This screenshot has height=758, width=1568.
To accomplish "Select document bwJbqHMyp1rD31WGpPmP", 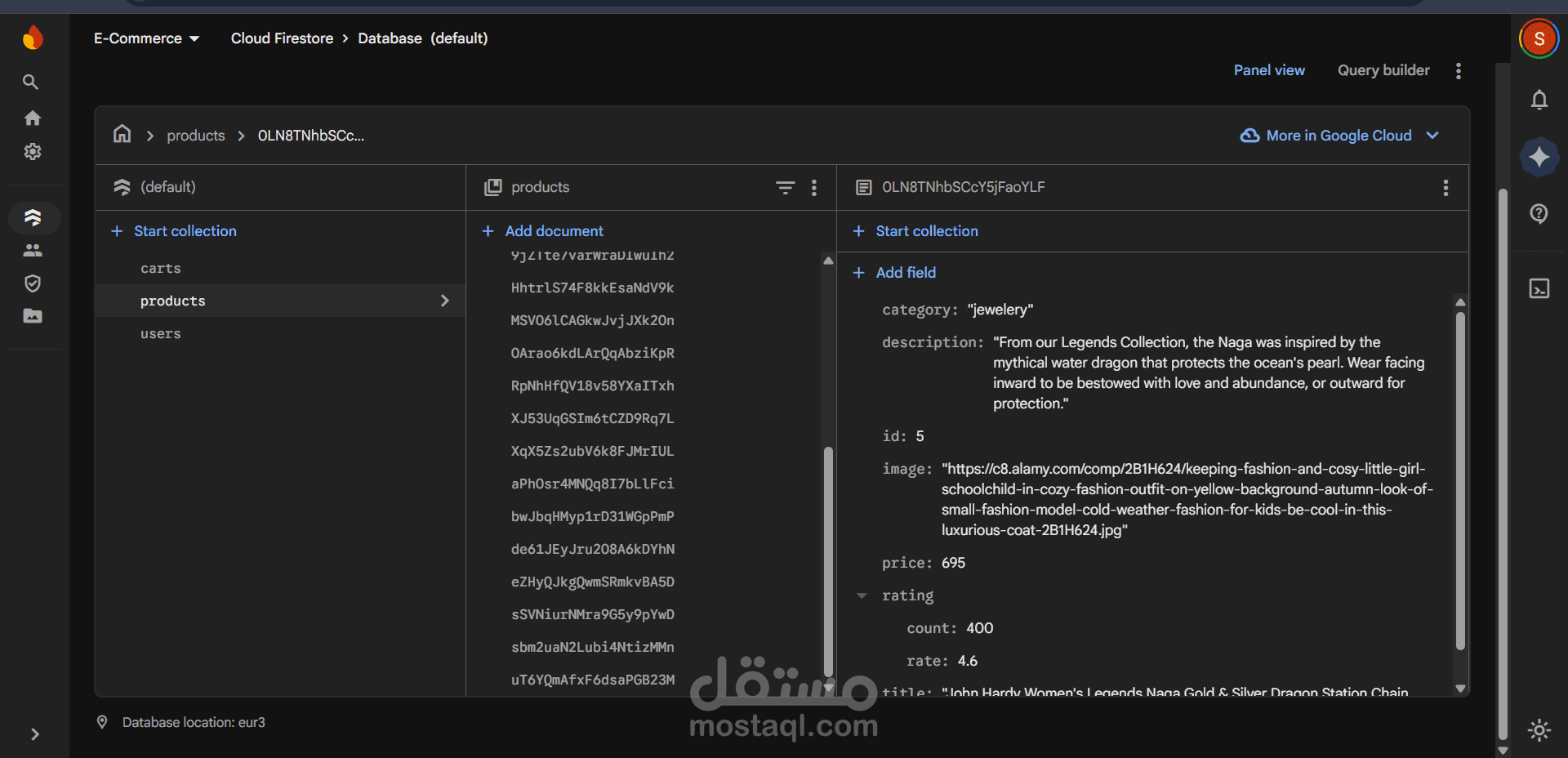I will pyautogui.click(x=593, y=516).
